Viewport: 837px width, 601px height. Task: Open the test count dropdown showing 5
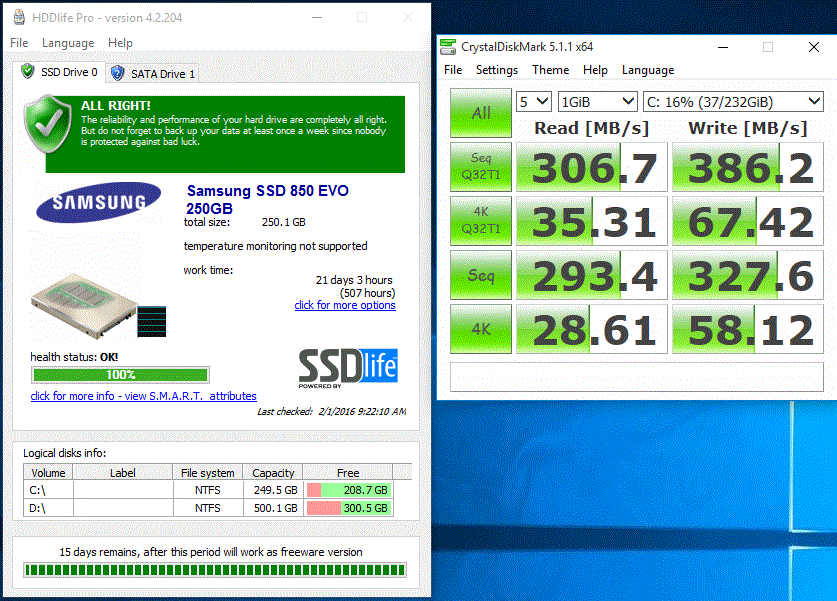pyautogui.click(x=533, y=101)
